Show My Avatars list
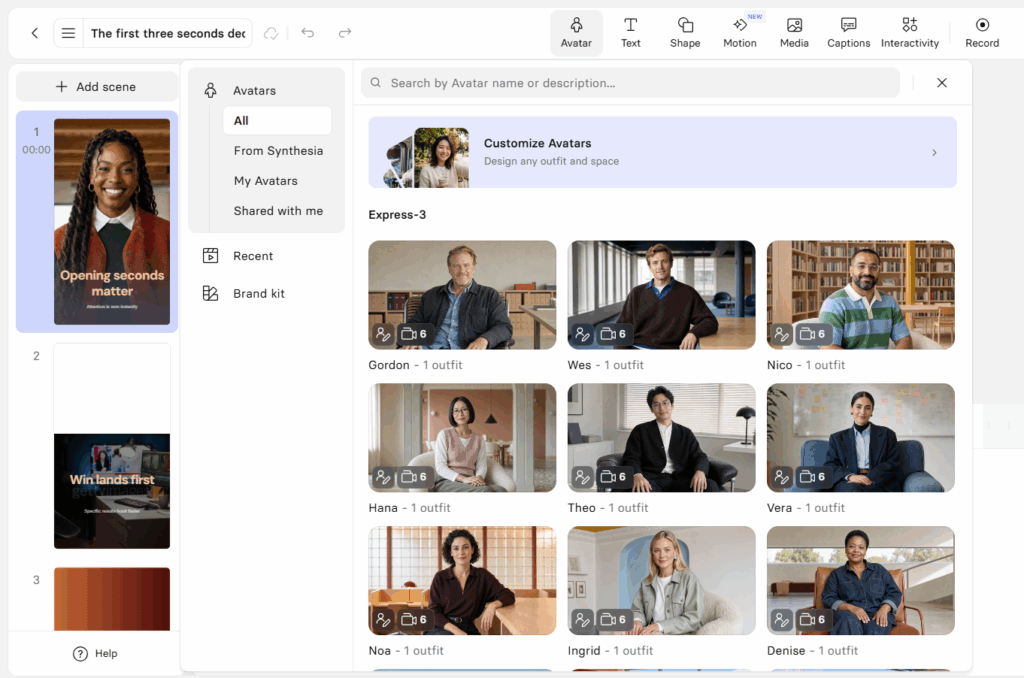Viewport: 1024px width, 678px height. [x=266, y=181]
